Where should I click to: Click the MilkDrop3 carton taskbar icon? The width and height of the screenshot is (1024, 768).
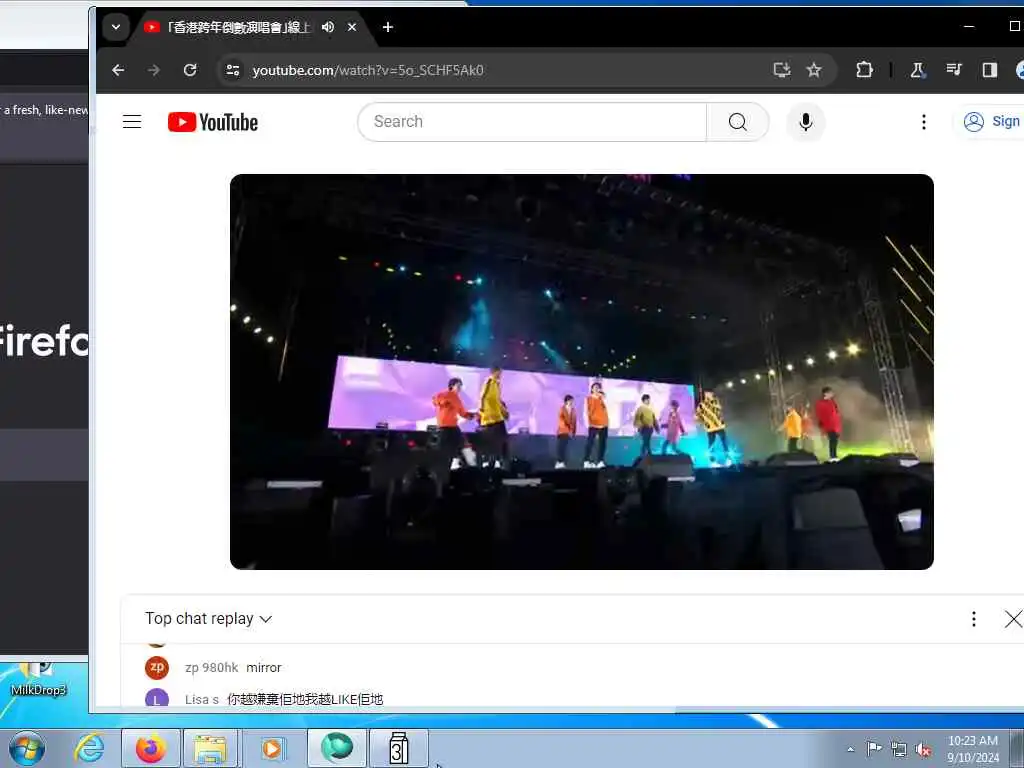pos(399,748)
